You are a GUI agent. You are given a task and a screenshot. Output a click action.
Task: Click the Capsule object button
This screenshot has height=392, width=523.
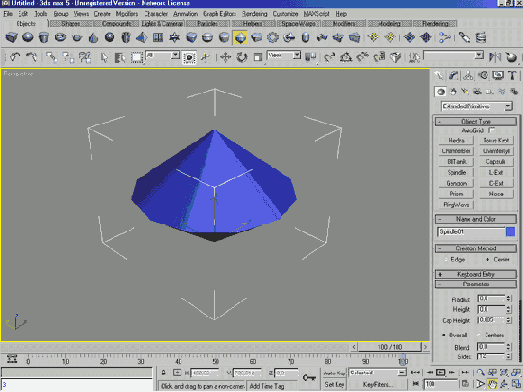coord(496,162)
